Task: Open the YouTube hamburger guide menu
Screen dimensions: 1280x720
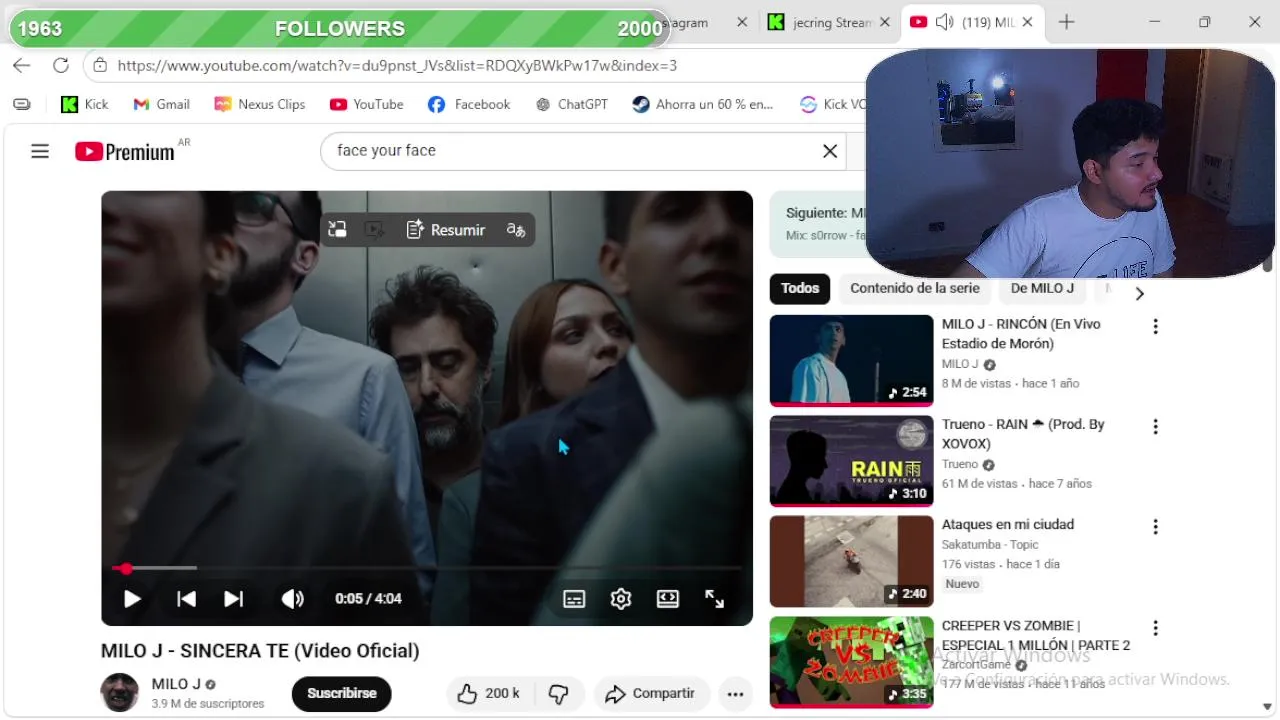Action: pos(40,151)
